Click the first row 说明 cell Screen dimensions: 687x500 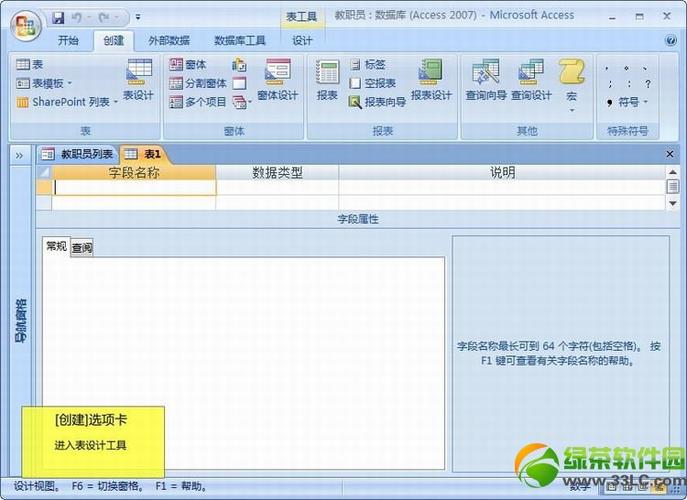click(502, 188)
